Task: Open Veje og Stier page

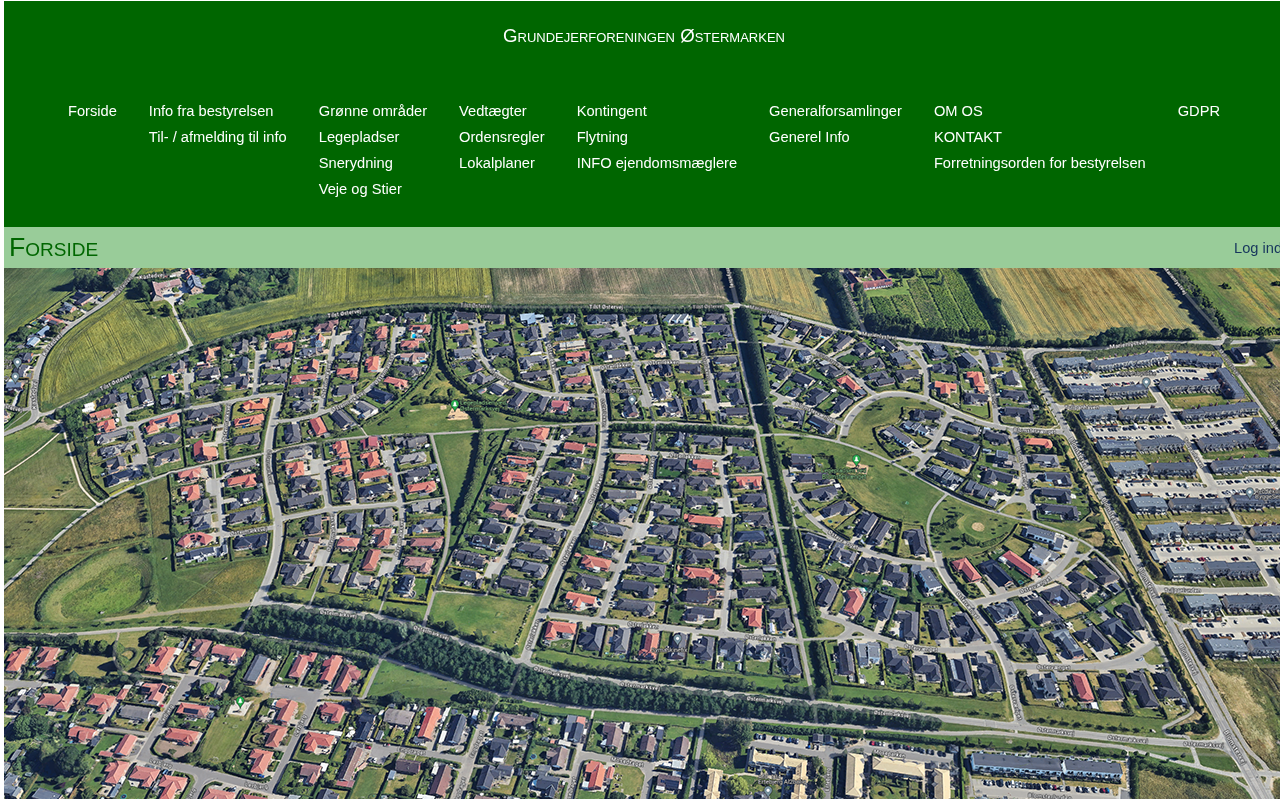Action: 360,189
